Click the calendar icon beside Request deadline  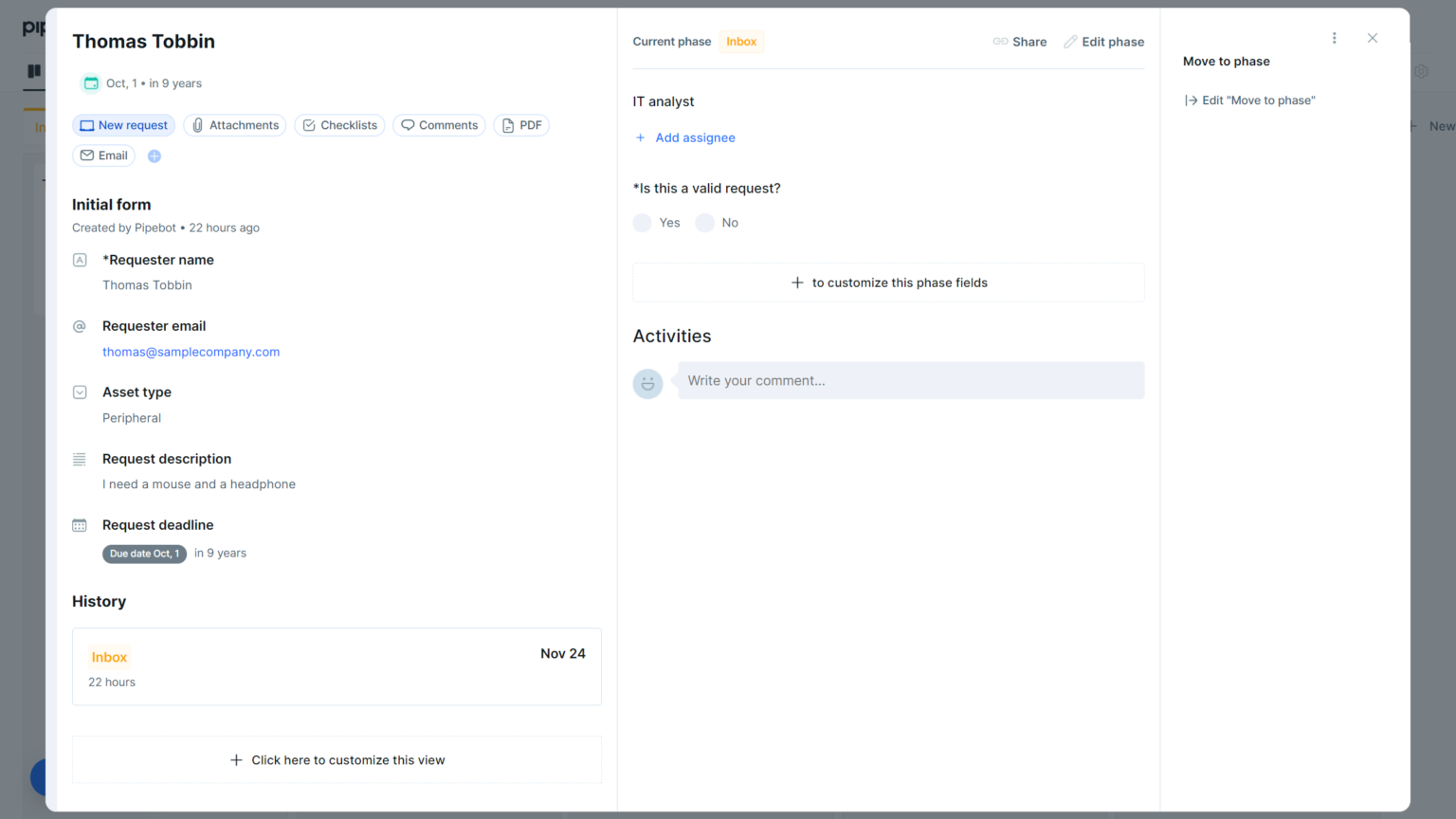(x=80, y=524)
